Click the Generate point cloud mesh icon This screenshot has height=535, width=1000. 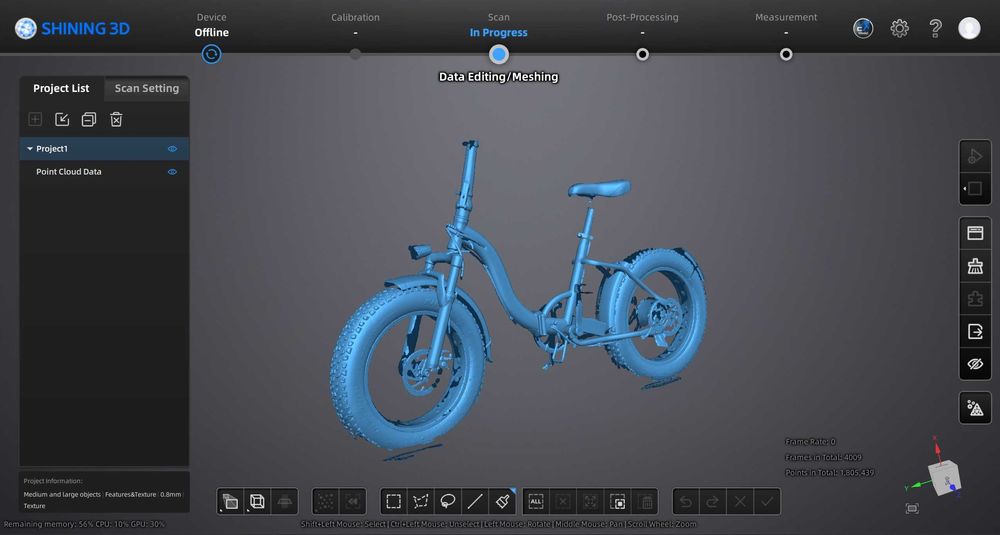pos(975,408)
